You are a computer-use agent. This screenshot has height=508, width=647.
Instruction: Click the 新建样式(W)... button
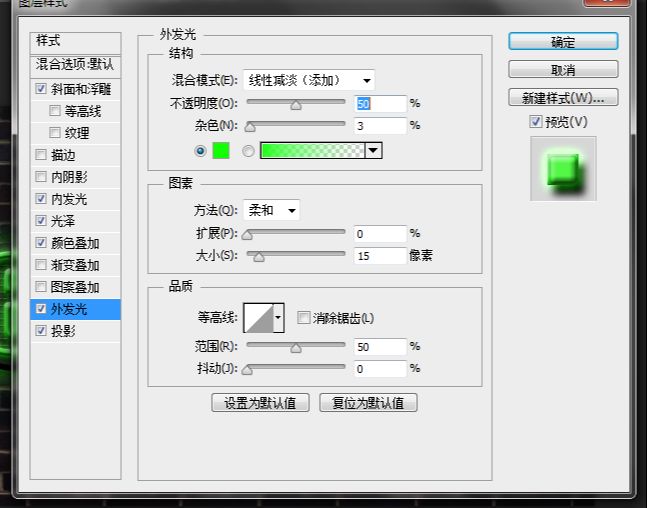[x=563, y=97]
